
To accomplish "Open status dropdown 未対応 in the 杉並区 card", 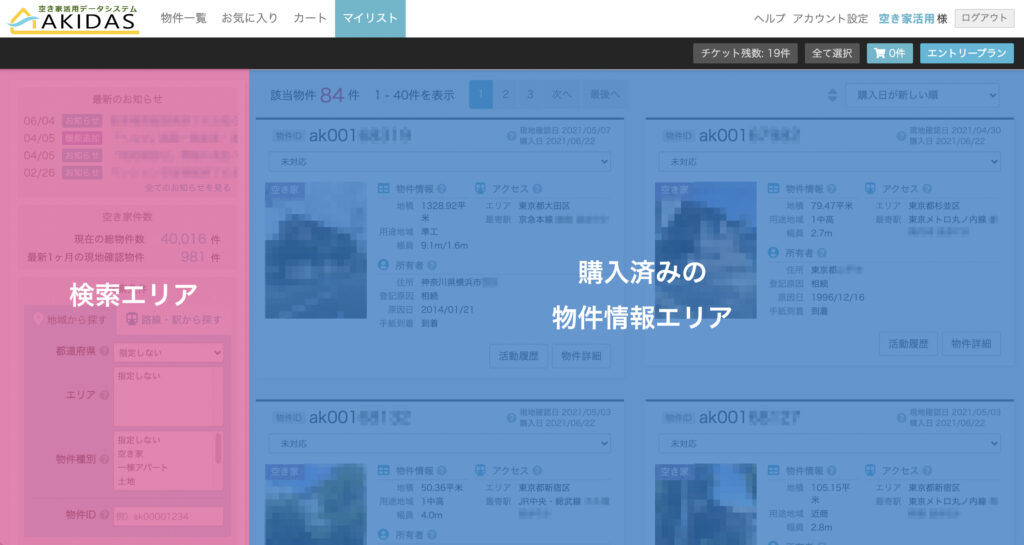I will coord(829,161).
